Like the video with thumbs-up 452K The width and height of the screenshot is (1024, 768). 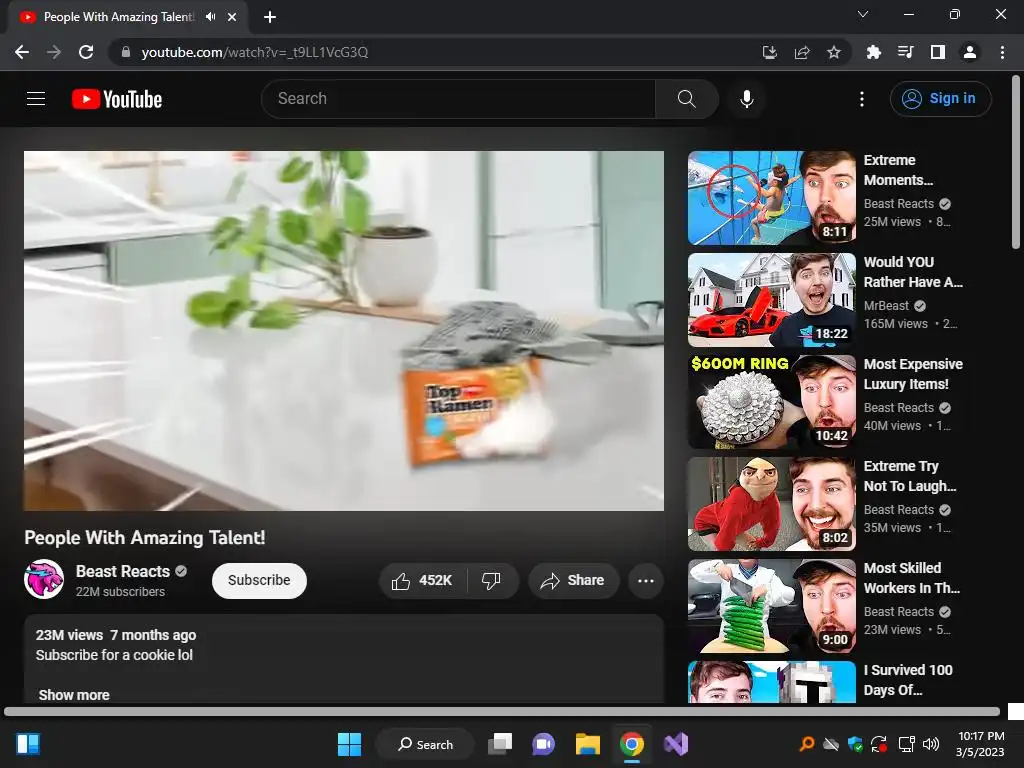[x=422, y=581]
